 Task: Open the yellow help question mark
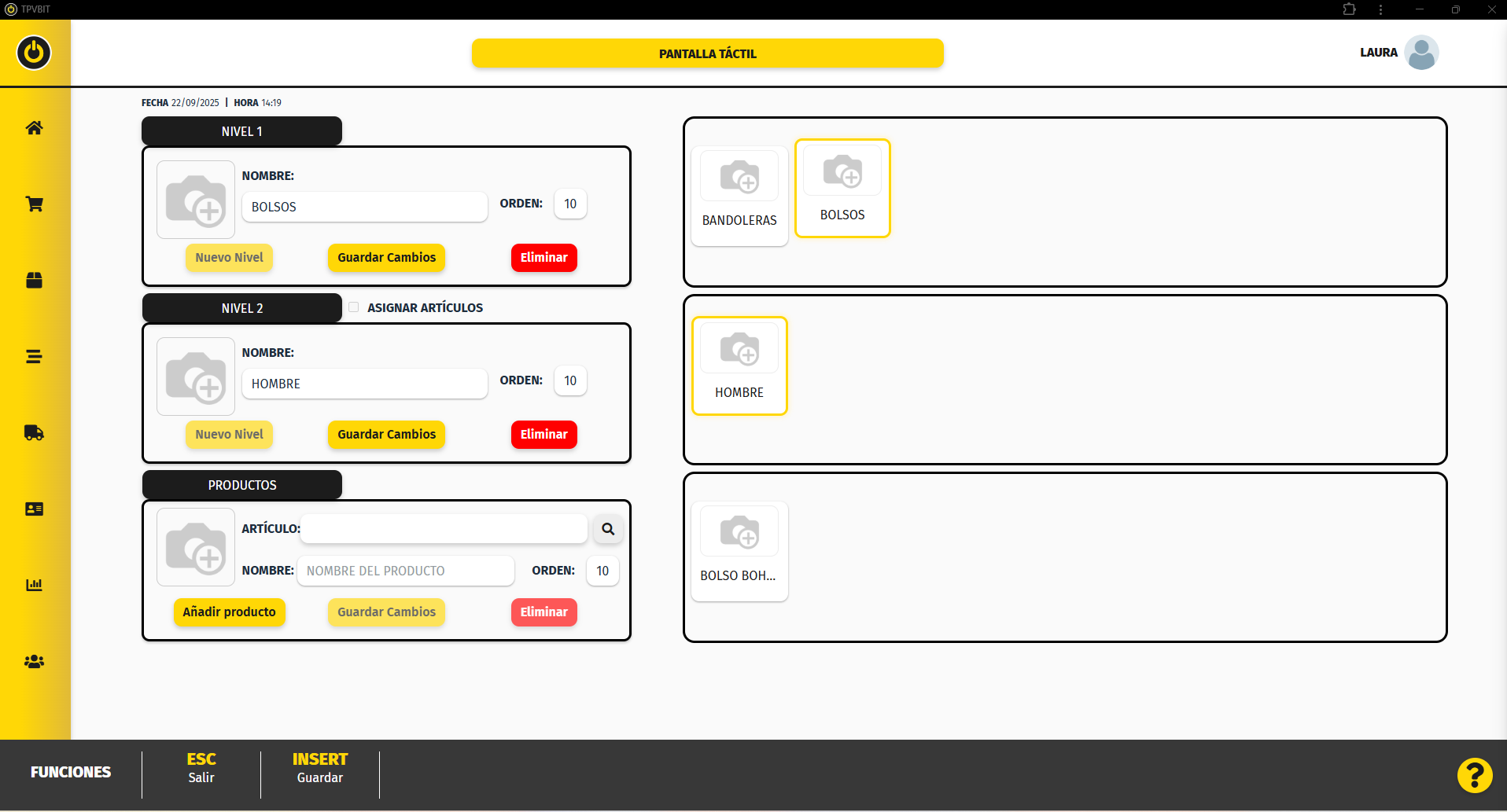coord(1474,775)
